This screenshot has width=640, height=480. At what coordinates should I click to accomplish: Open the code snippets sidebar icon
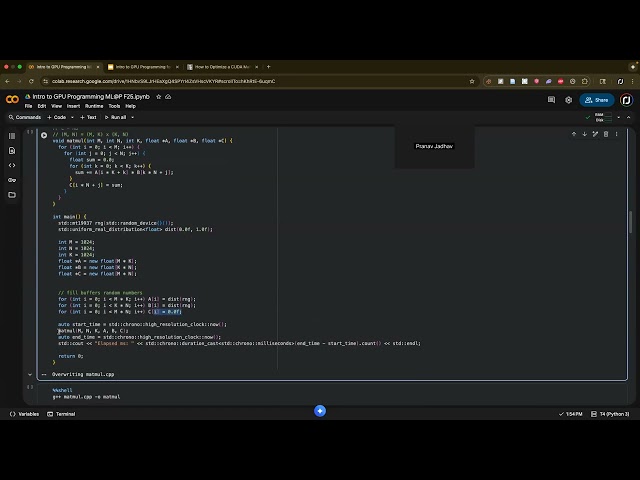point(12,165)
